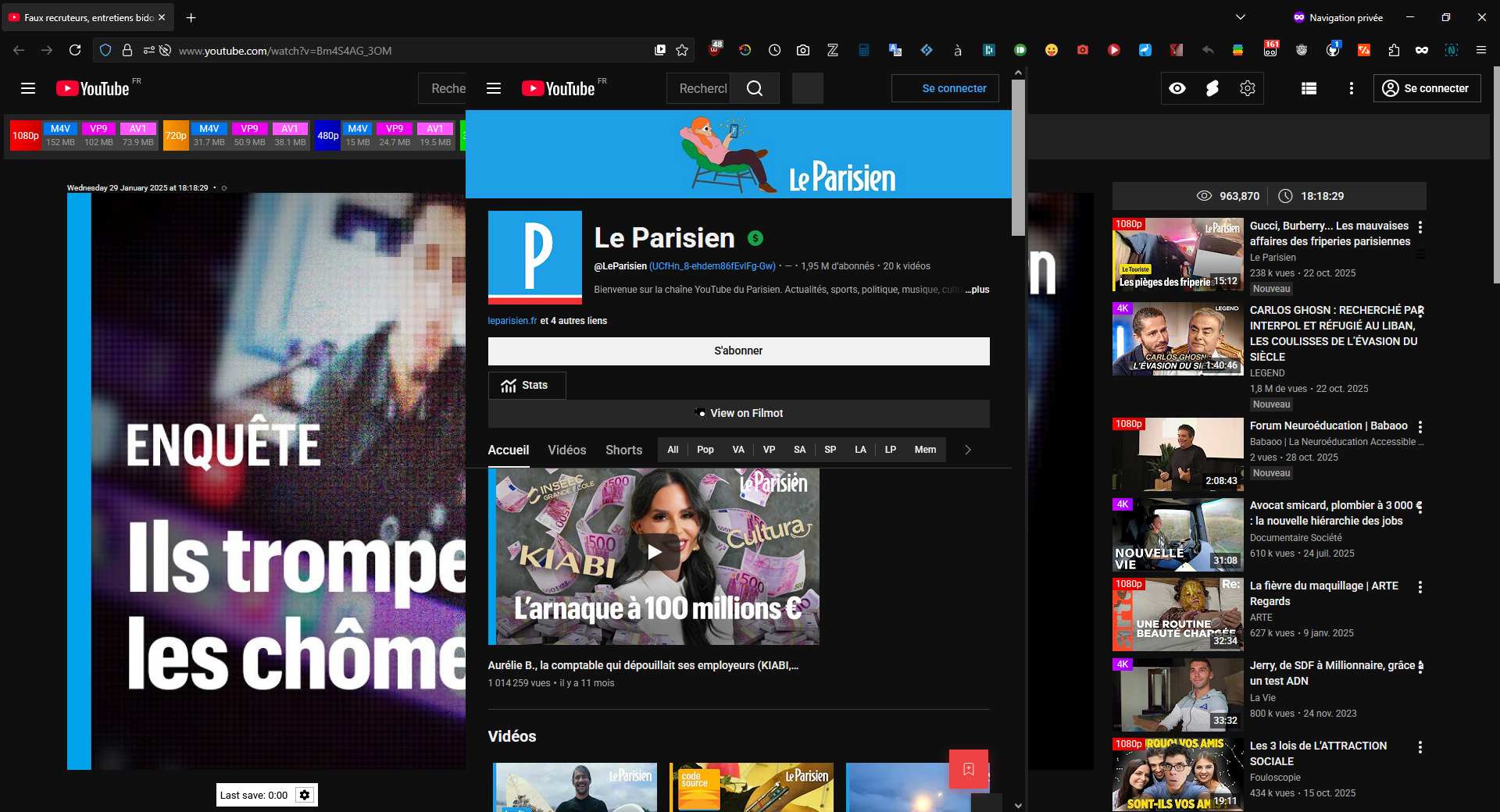This screenshot has height=812, width=1500.
Task: Click the hamburger guide menu icon
Action: [x=495, y=88]
